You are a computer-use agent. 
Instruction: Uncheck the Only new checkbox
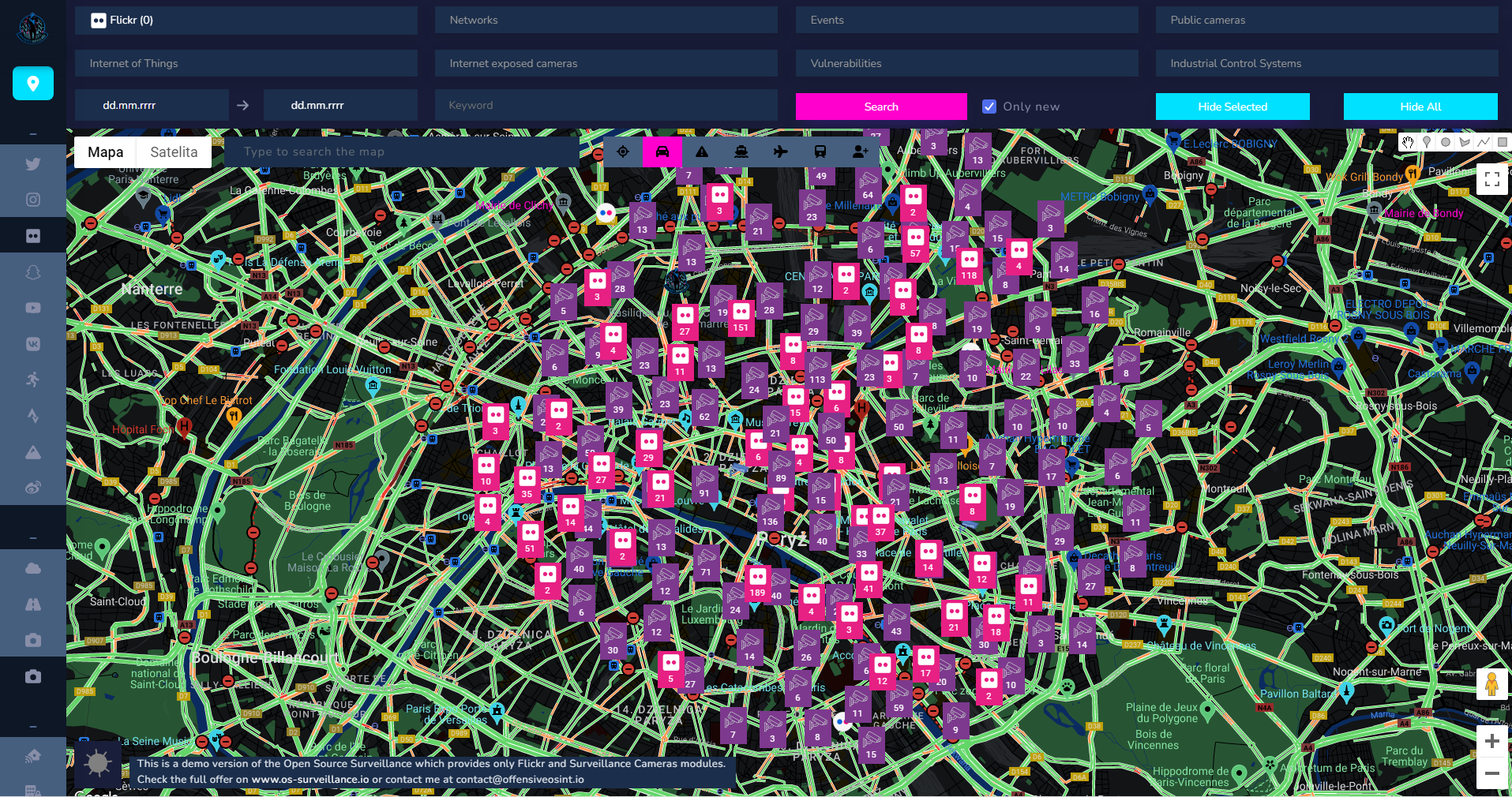pyautogui.click(x=989, y=107)
